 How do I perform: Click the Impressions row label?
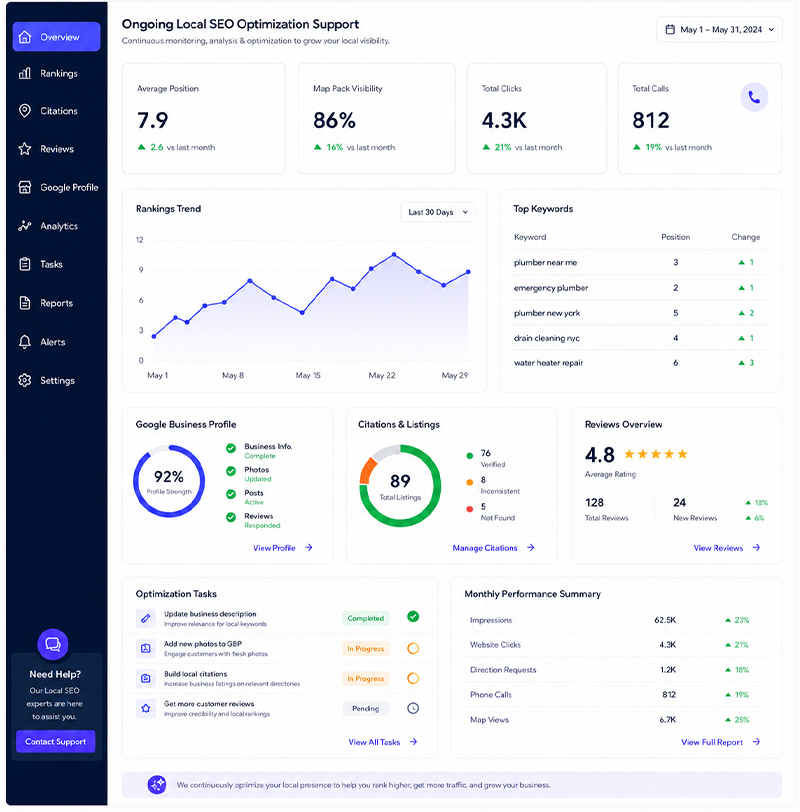click(x=491, y=620)
